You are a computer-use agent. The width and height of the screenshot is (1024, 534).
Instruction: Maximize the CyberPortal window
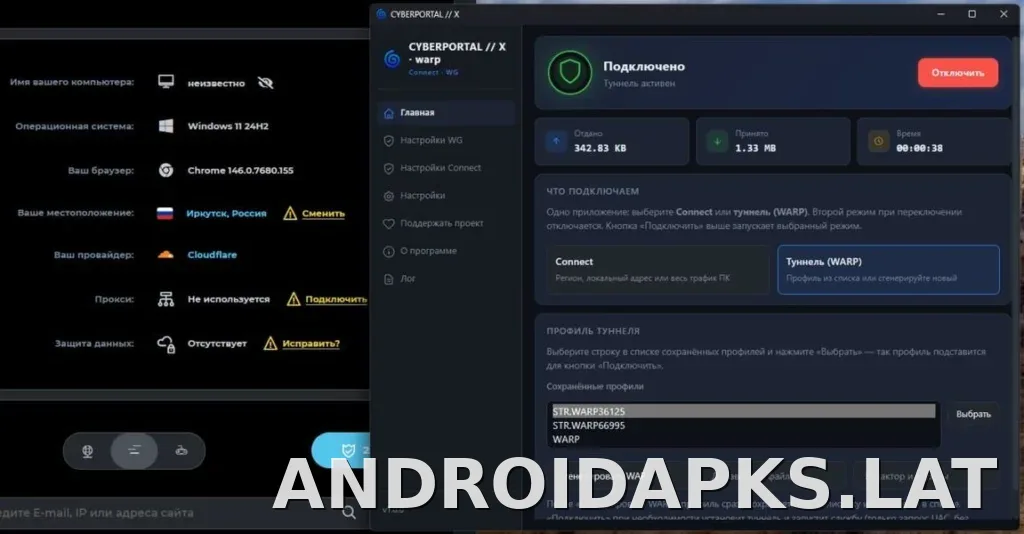pos(972,14)
